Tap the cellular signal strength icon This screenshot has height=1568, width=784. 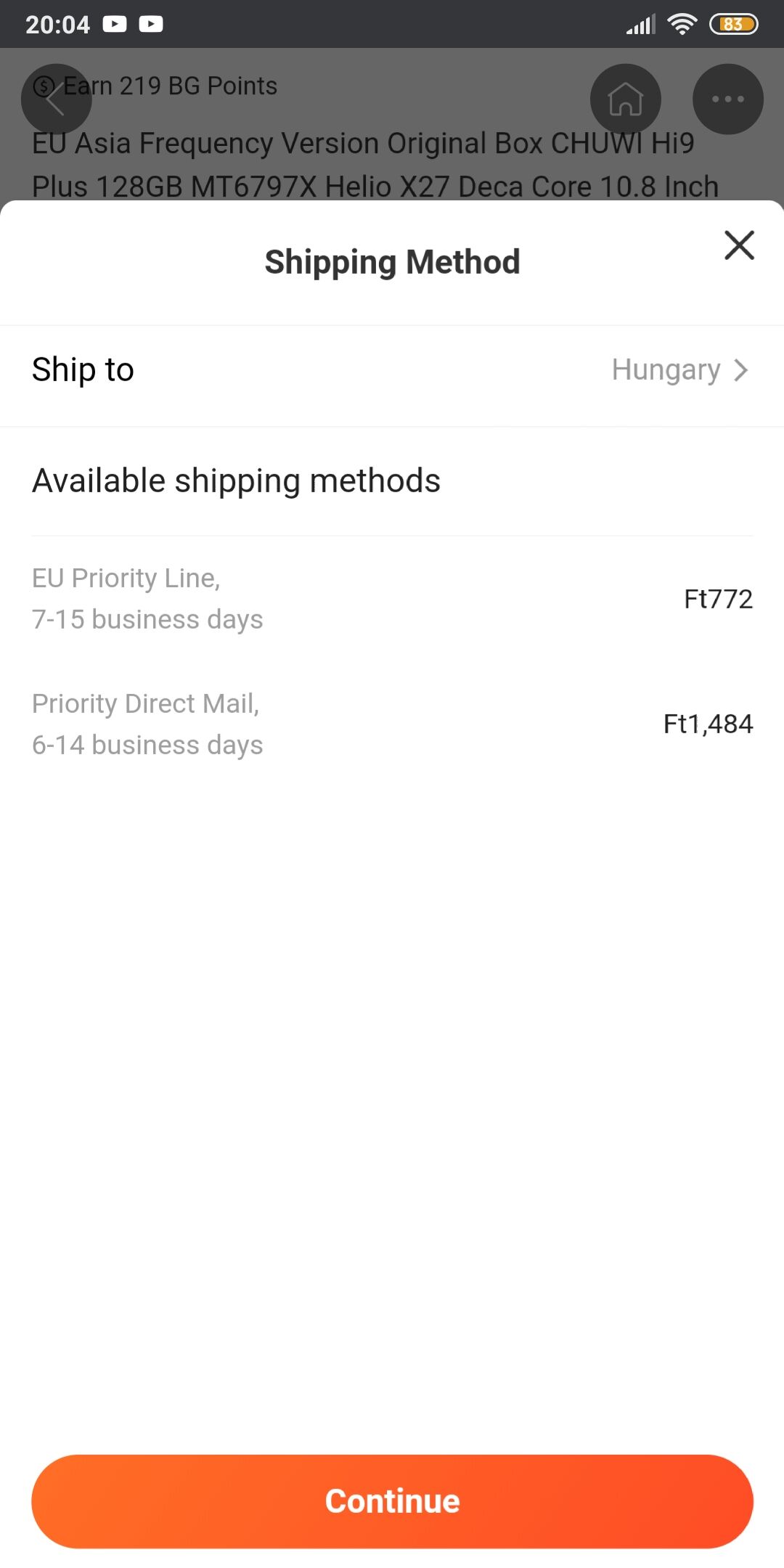tap(640, 25)
